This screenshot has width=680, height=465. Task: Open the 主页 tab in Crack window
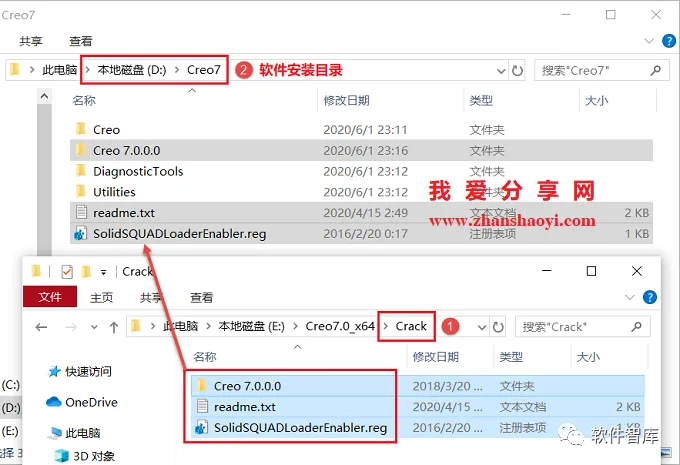coord(101,298)
